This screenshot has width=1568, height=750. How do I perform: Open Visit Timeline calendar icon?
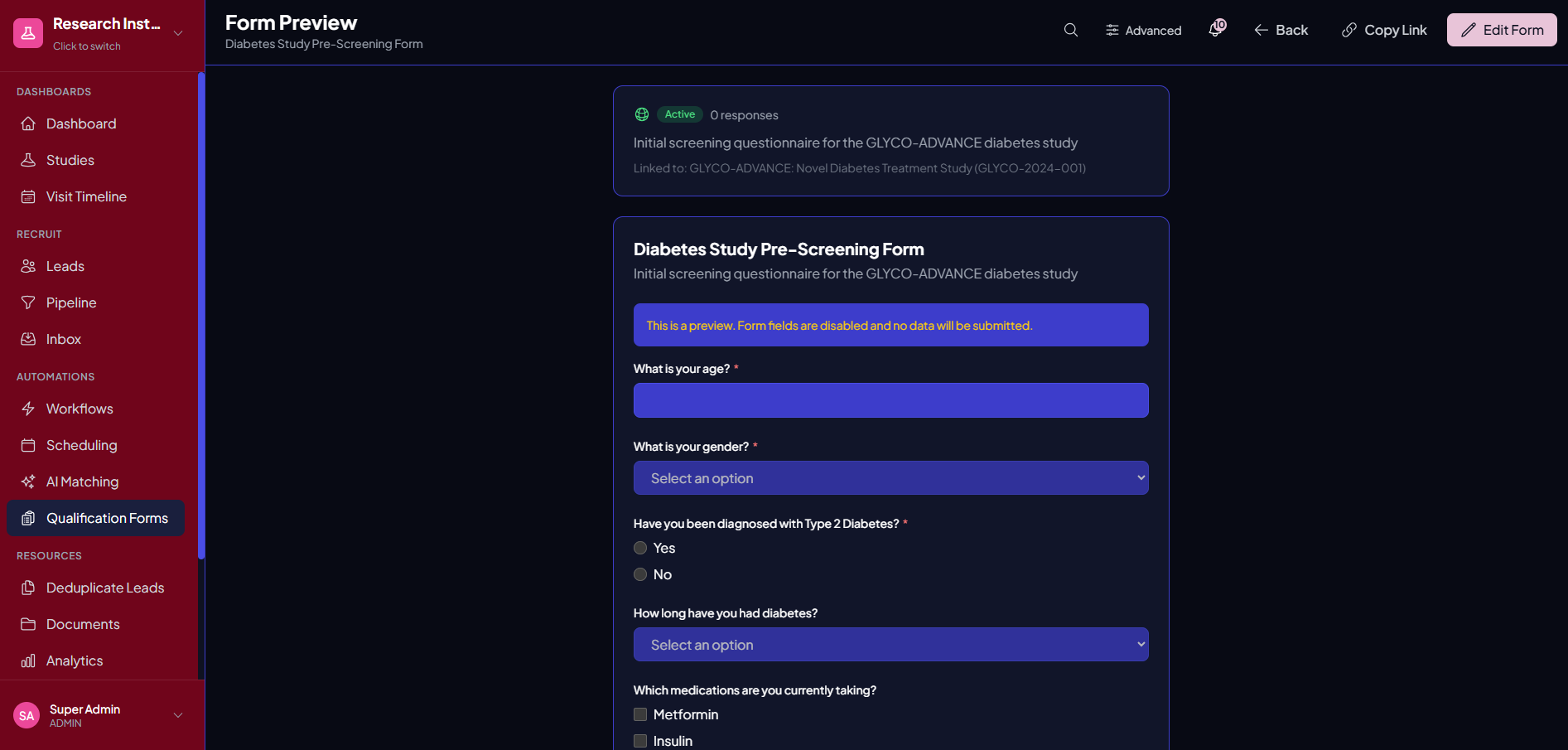pos(28,196)
